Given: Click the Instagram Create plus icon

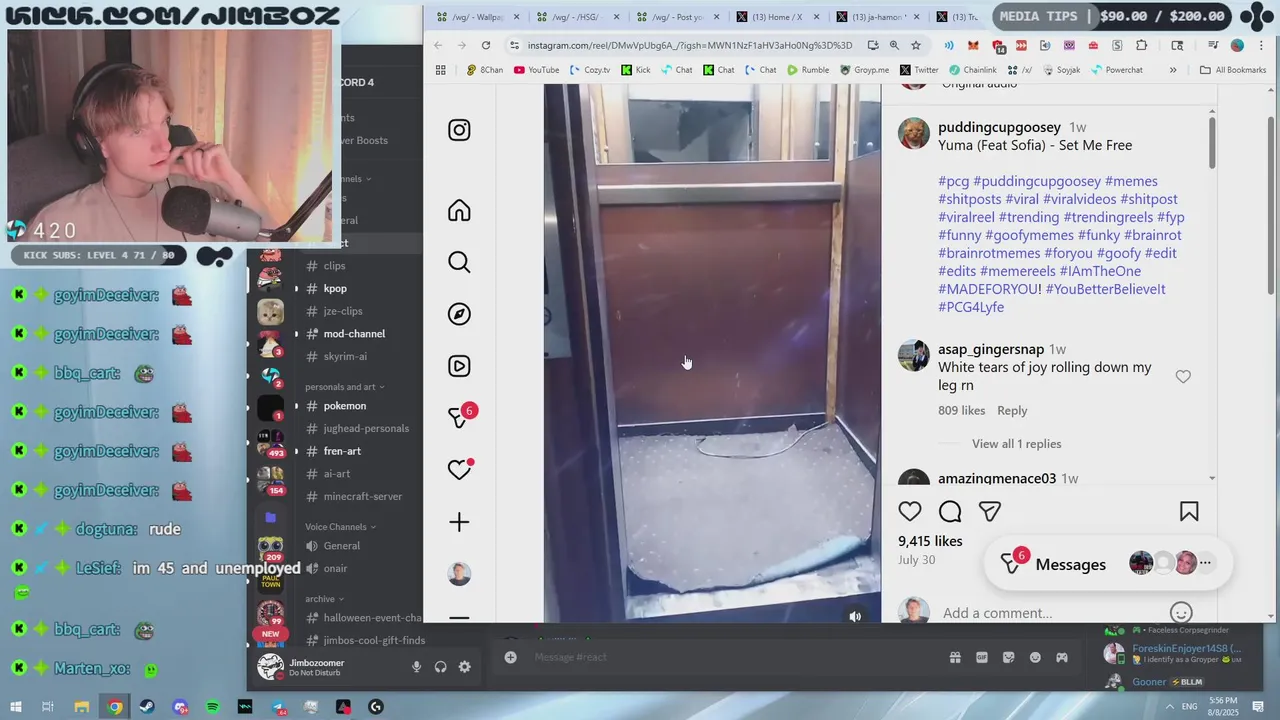Looking at the screenshot, I should (x=459, y=522).
